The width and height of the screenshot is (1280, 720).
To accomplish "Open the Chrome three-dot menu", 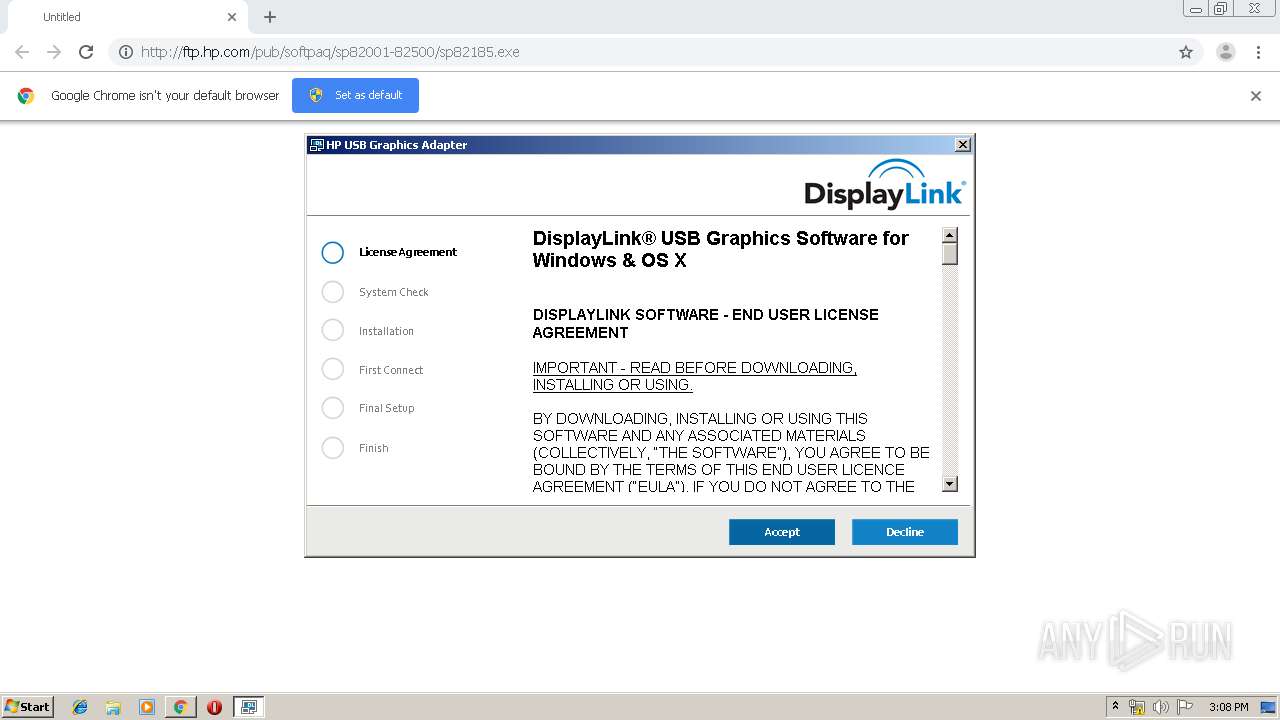I will 1258,52.
